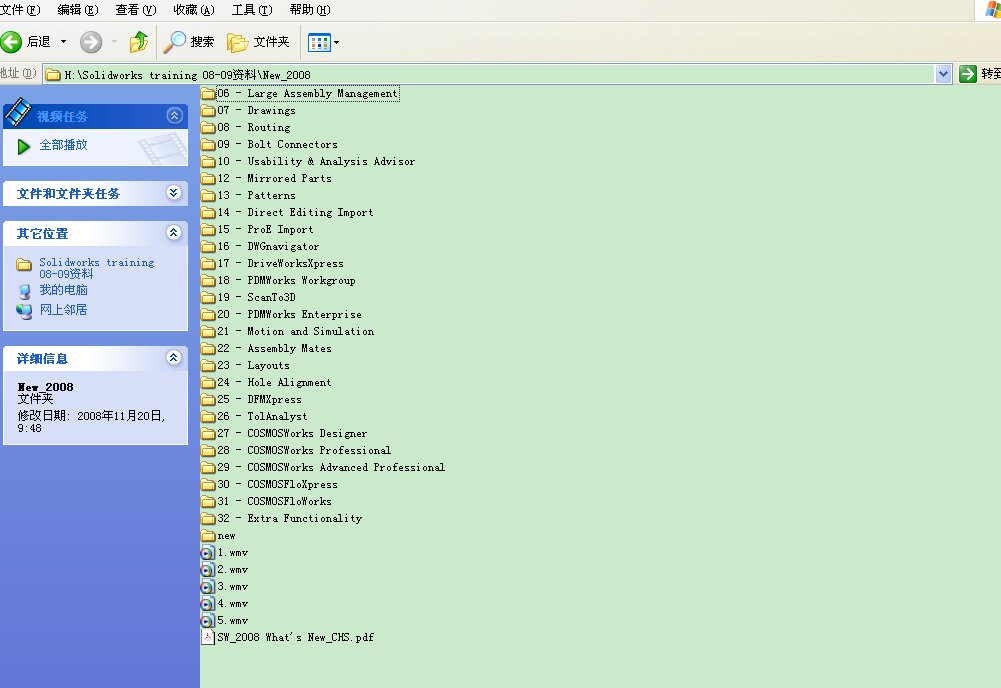Viewport: 1001px width, 688px height.
Task: Click file name 22 - Assembly Mates
Action: coord(275,348)
